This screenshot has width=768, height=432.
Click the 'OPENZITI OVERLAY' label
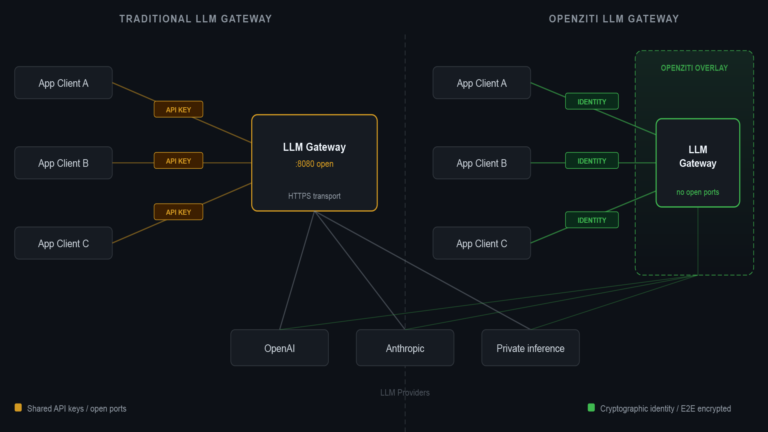694,68
